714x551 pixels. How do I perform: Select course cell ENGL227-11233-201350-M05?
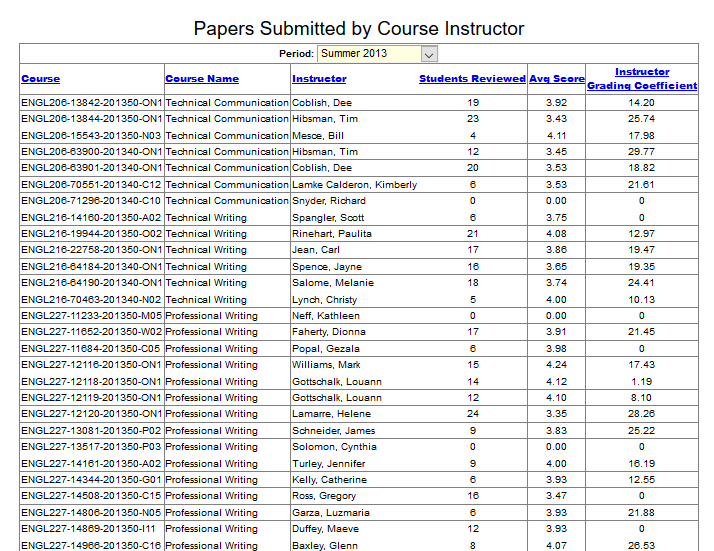click(x=92, y=316)
